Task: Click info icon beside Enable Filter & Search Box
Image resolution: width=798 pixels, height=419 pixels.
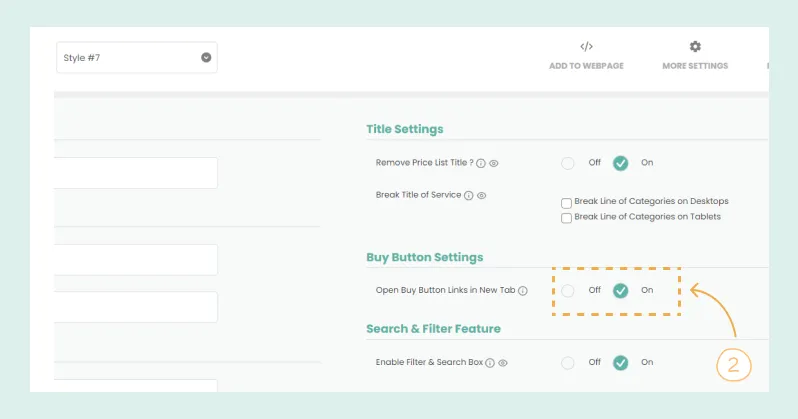Action: pyautogui.click(x=490, y=363)
